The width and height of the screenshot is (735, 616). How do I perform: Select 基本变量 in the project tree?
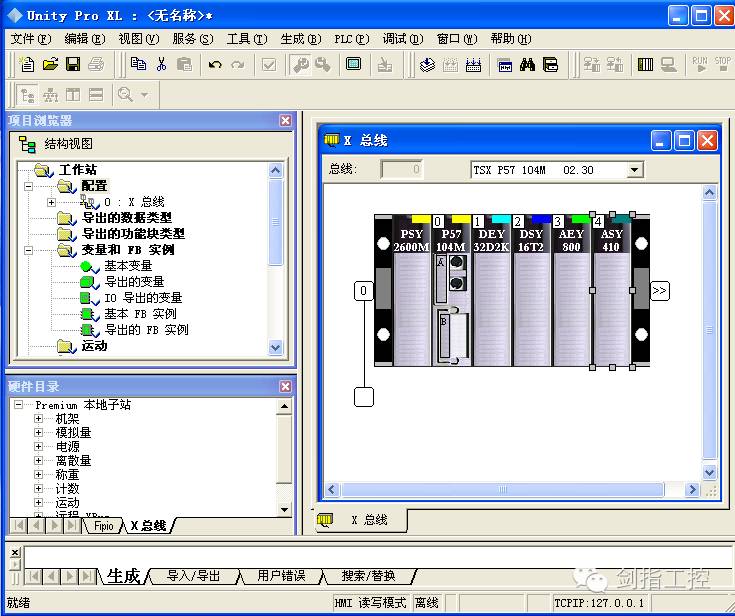128,266
